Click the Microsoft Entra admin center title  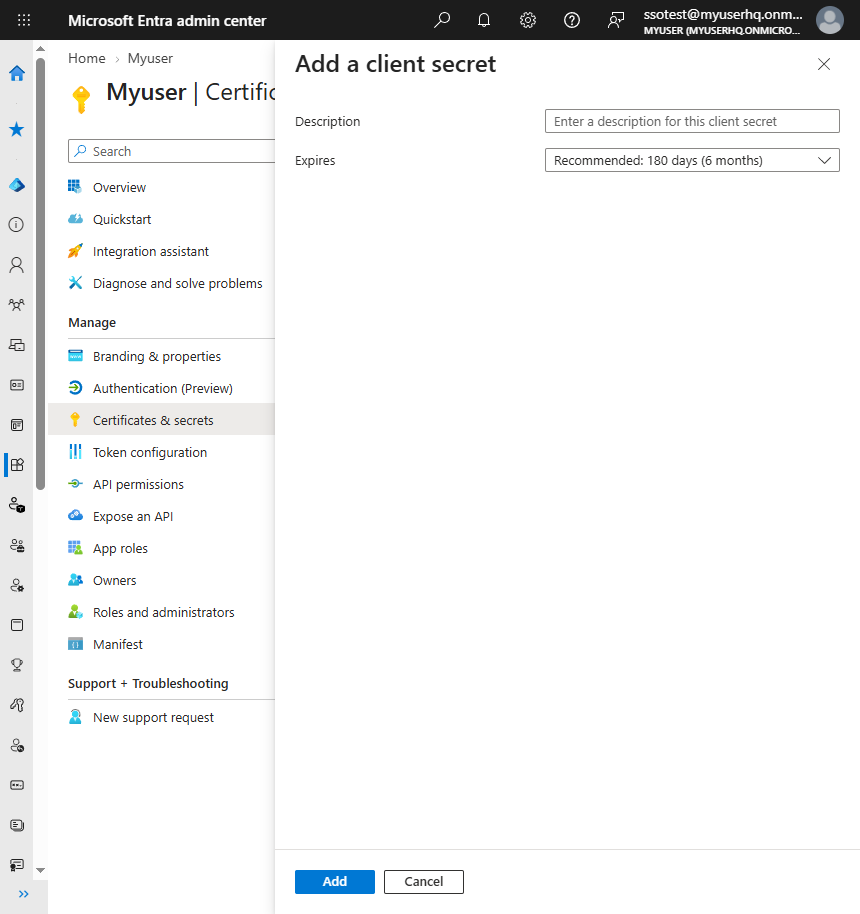pos(167,20)
